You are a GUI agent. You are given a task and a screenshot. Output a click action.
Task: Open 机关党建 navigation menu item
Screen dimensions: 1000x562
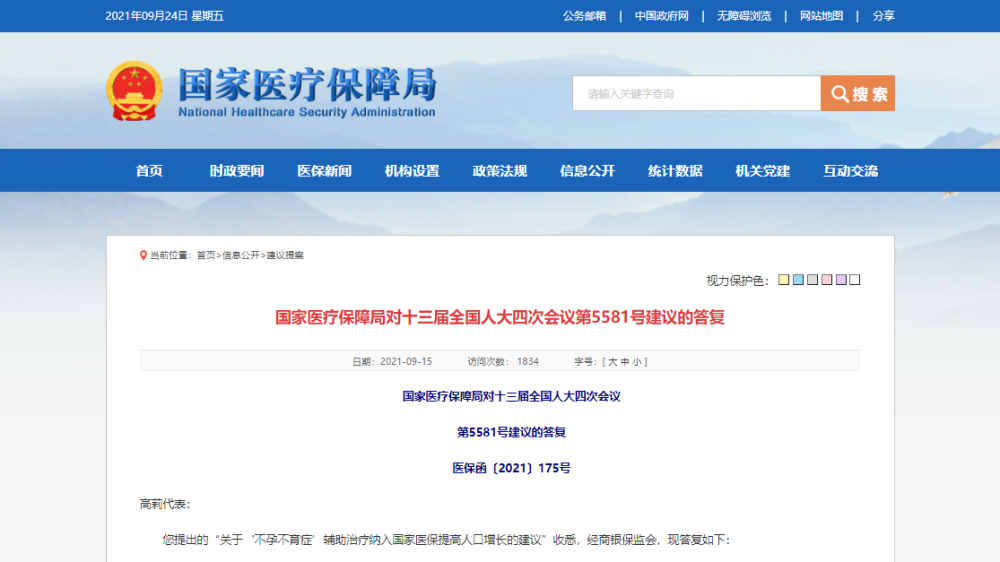point(763,170)
